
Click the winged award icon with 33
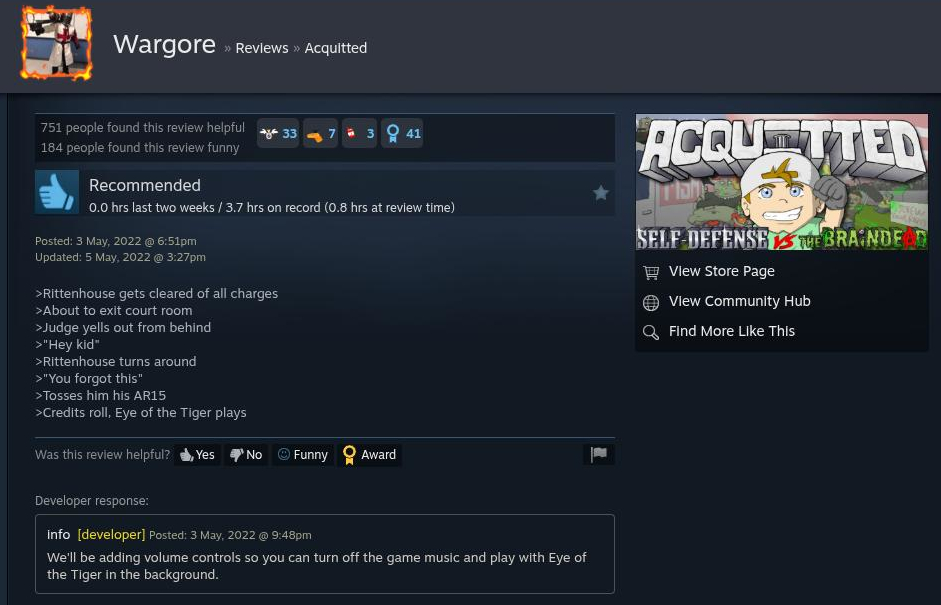[x=278, y=133]
